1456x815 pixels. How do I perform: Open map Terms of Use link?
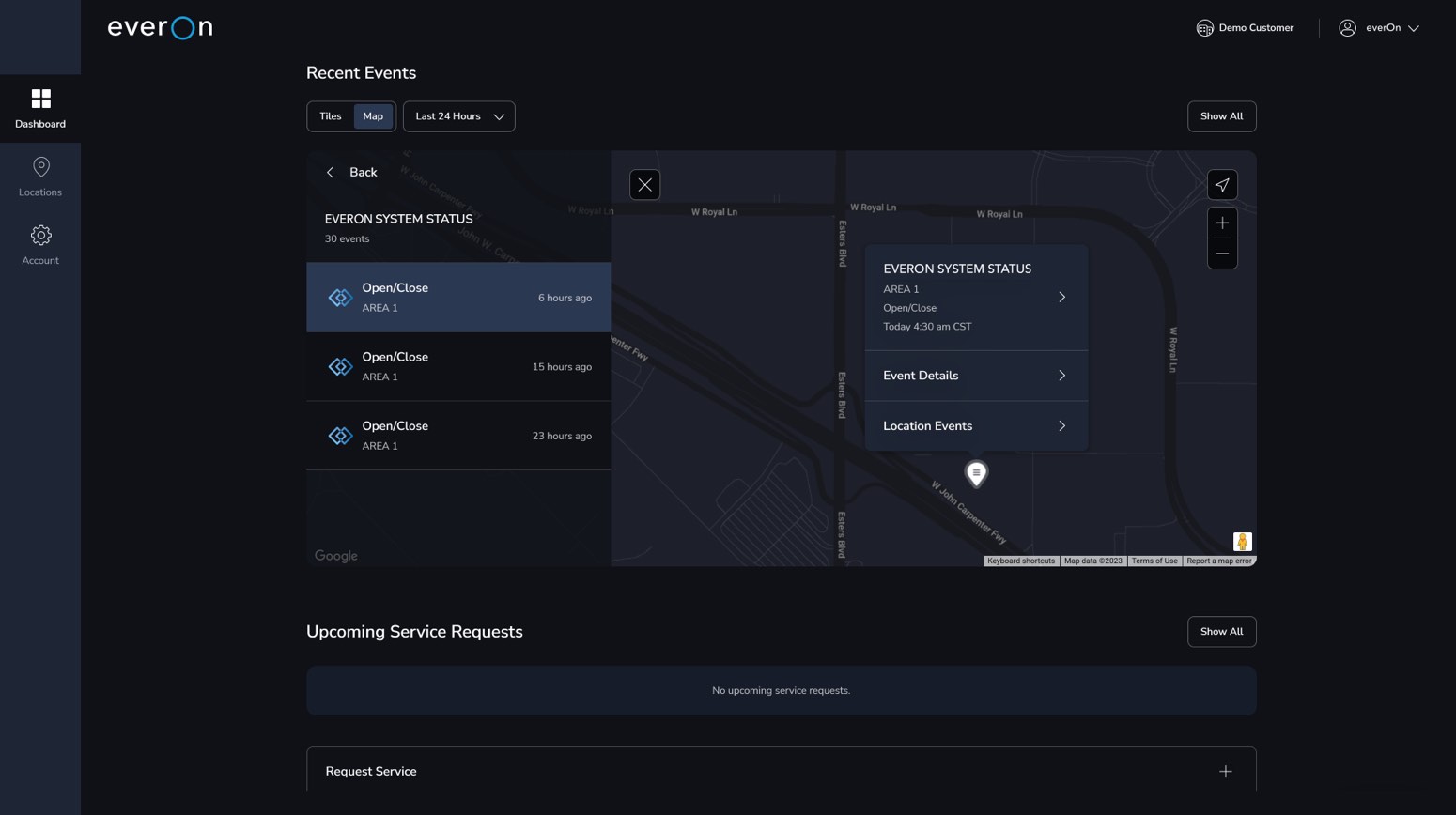point(1154,561)
